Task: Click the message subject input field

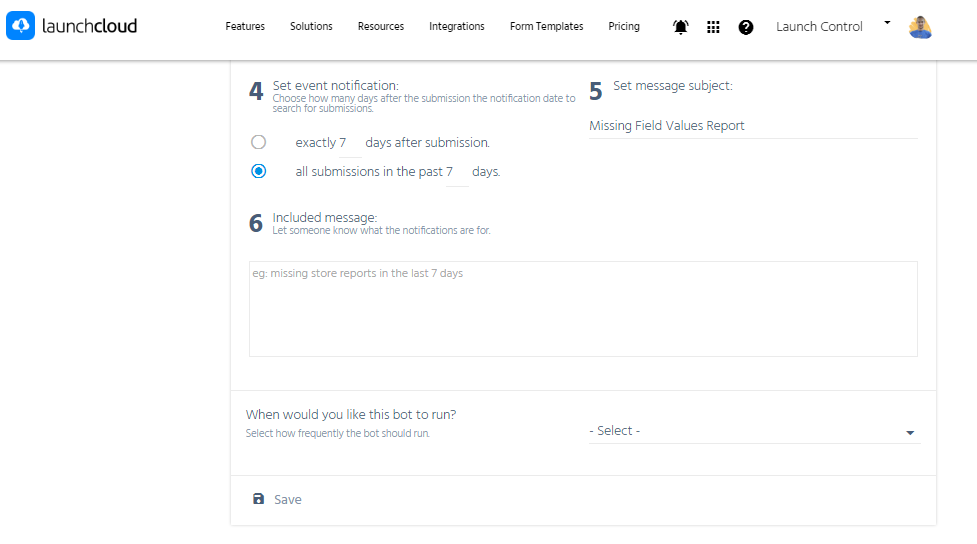Action: pos(752,126)
